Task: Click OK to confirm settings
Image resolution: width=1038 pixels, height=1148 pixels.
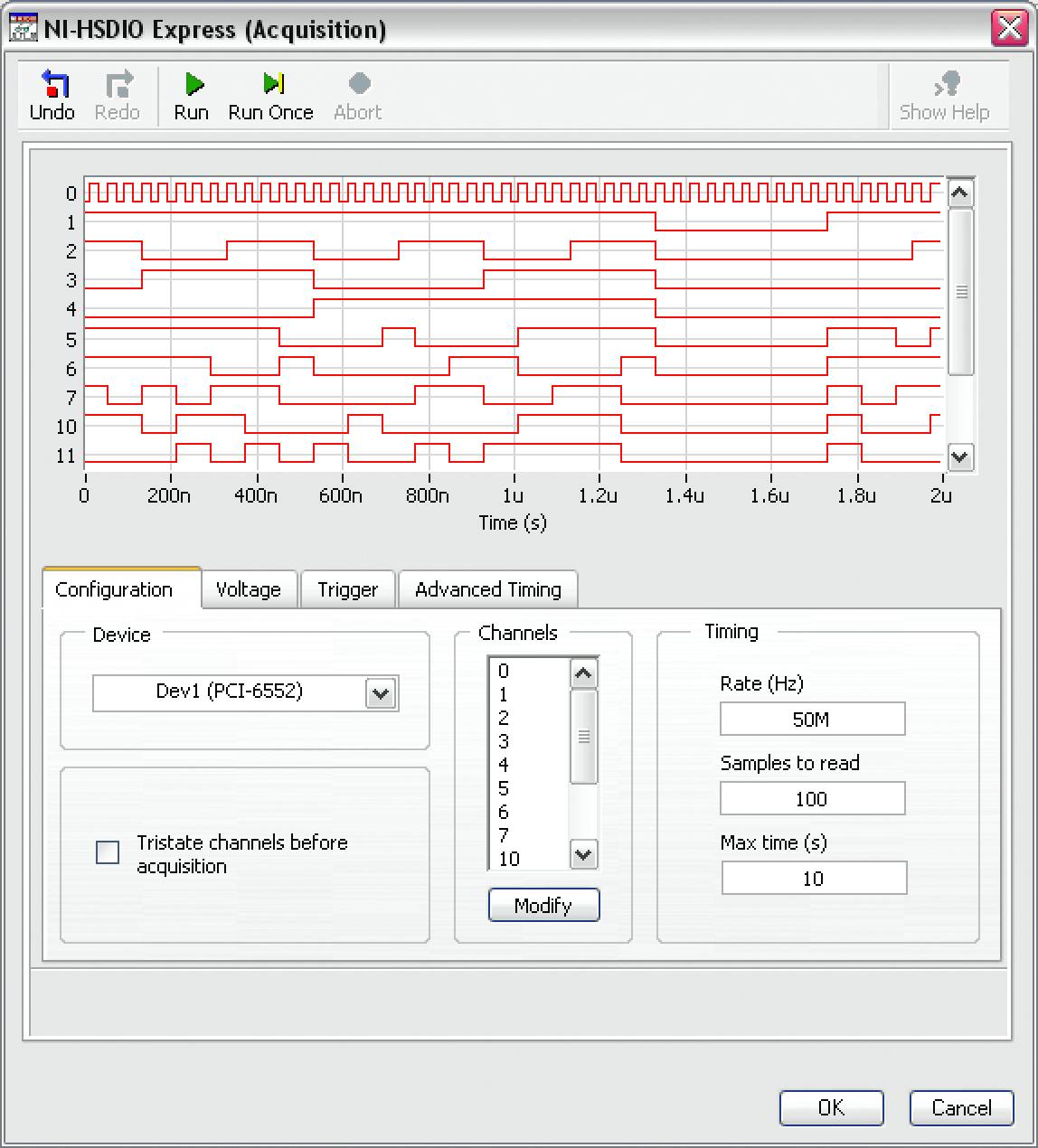Action: (830, 1108)
